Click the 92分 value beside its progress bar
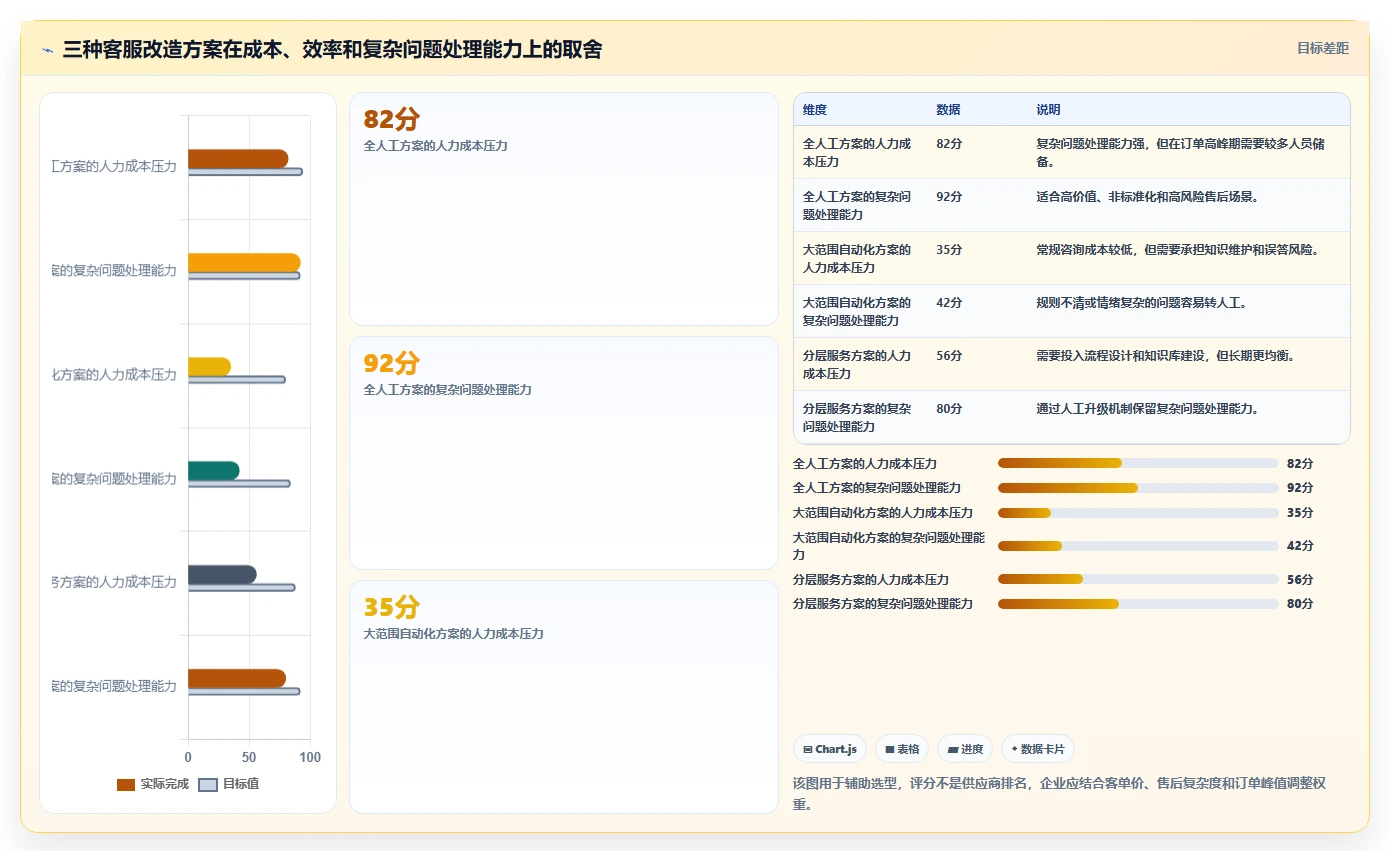The height and width of the screenshot is (851, 1390). [1300, 488]
